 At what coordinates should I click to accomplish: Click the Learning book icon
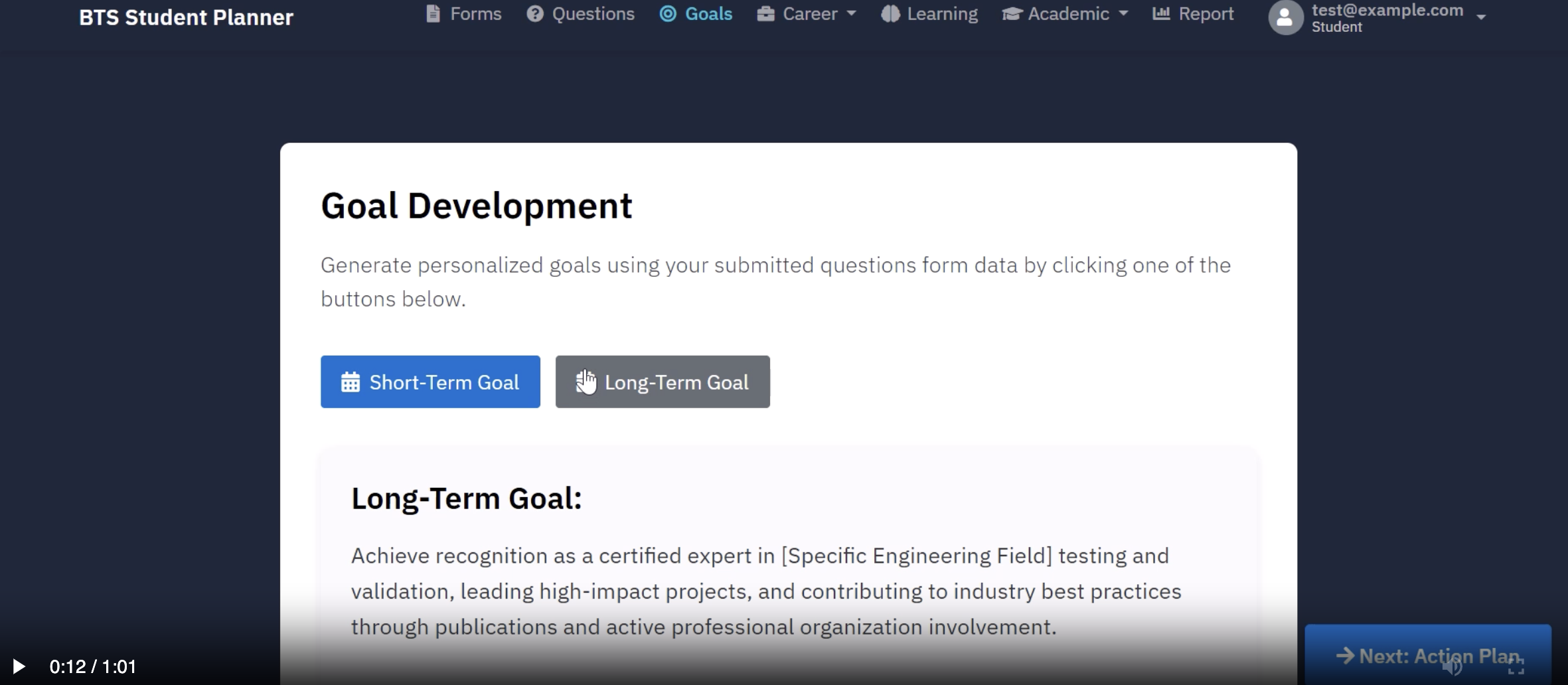(890, 13)
